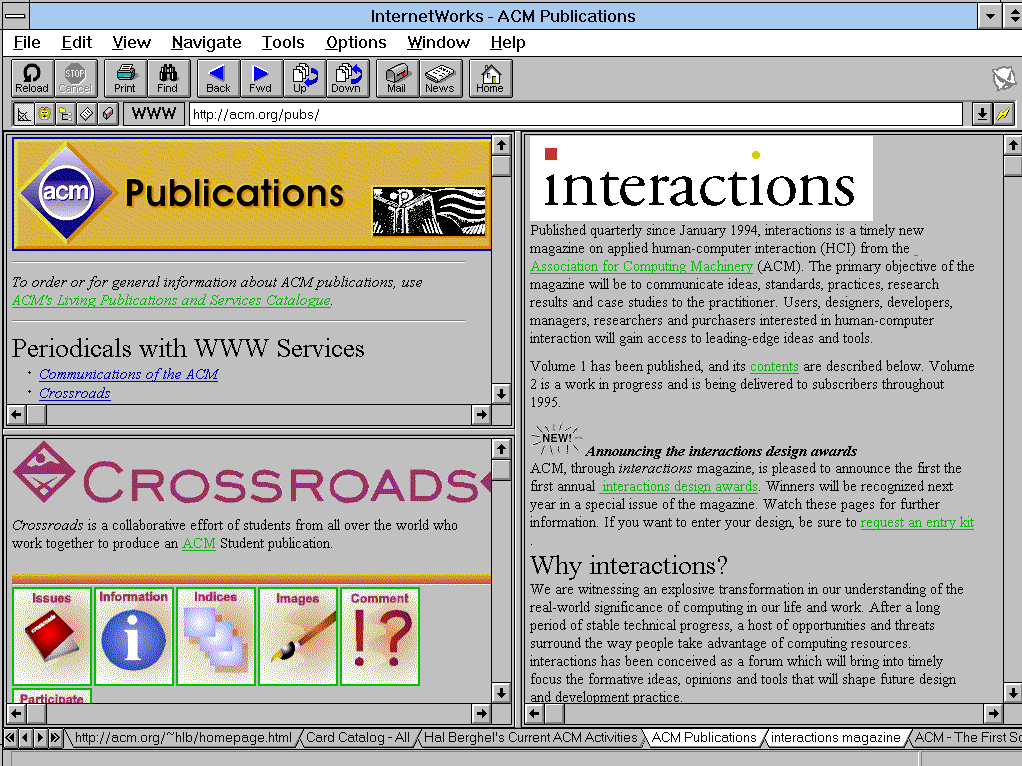Follow the Crossroads link in periodicals list
The image size is (1022, 766).
click(75, 393)
